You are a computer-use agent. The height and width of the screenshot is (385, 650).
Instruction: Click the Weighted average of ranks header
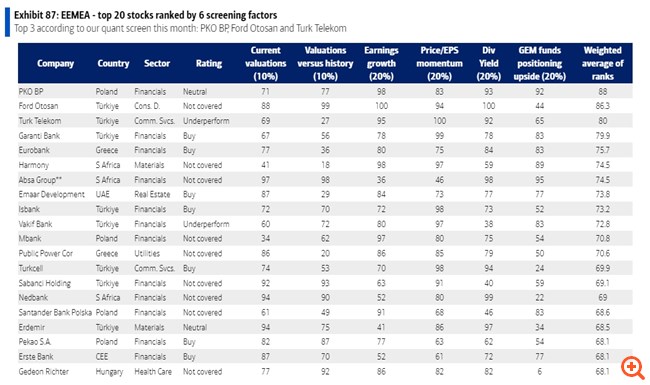[x=602, y=63]
